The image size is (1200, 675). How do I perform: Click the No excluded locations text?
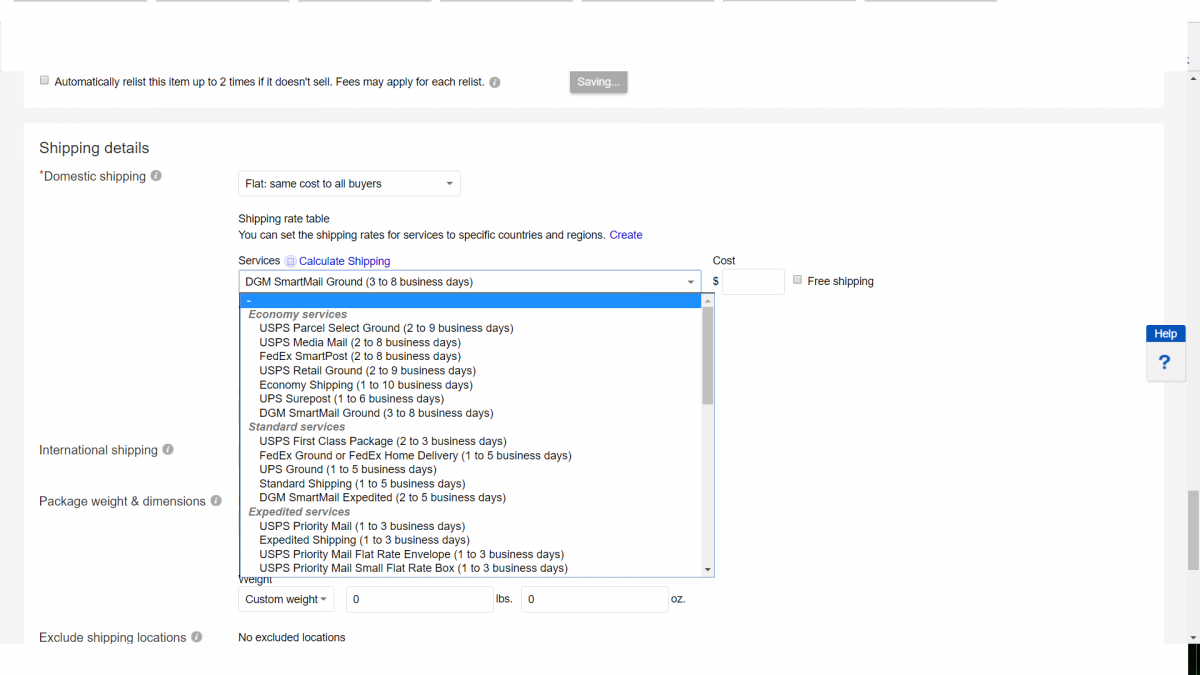point(292,637)
